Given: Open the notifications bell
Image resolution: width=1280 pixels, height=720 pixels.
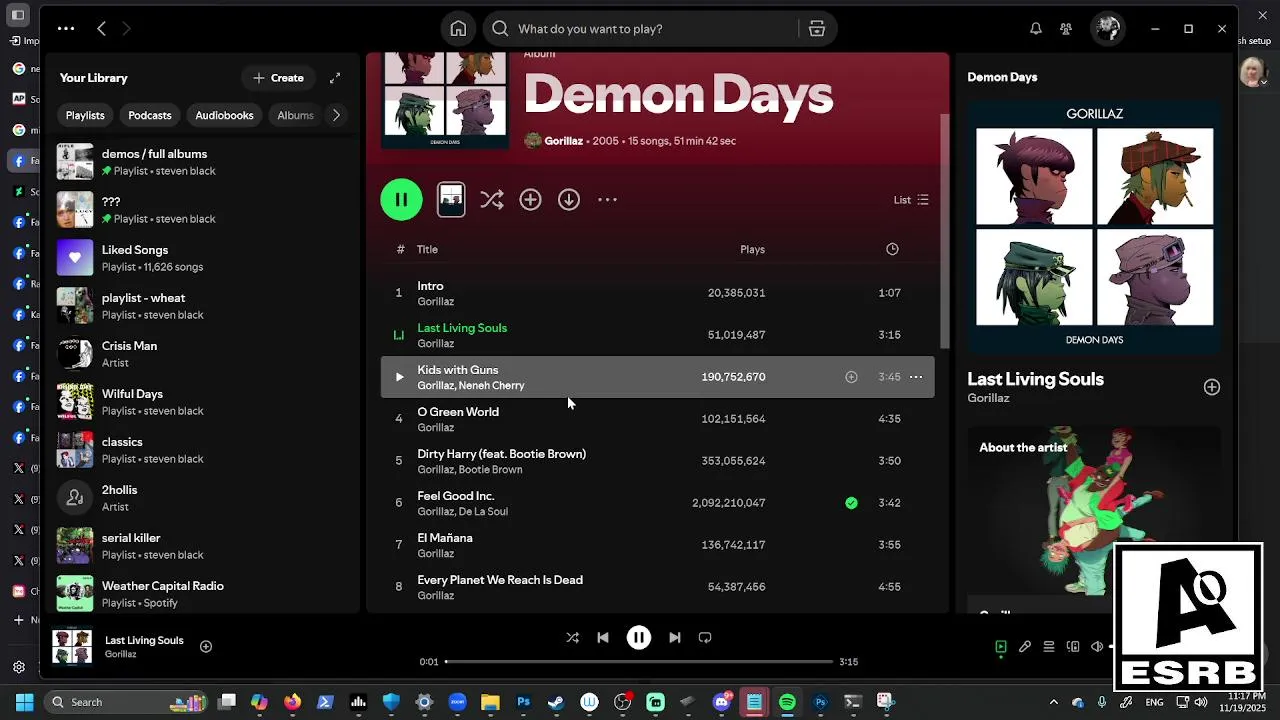Looking at the screenshot, I should coord(1036,29).
